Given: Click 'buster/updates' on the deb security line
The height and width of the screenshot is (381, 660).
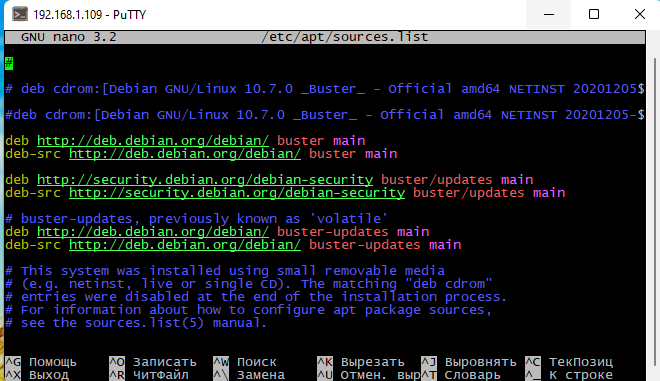Looking at the screenshot, I should click(436, 180).
